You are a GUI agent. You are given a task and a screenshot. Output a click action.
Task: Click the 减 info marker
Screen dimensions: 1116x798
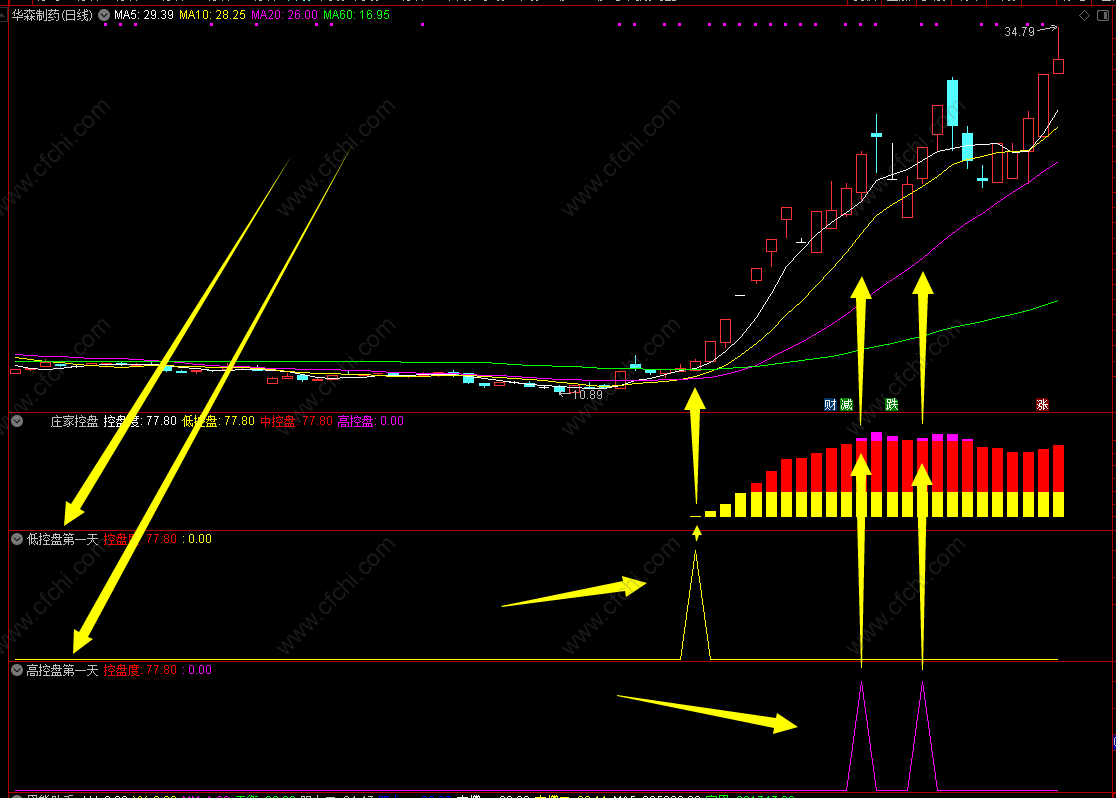point(846,404)
